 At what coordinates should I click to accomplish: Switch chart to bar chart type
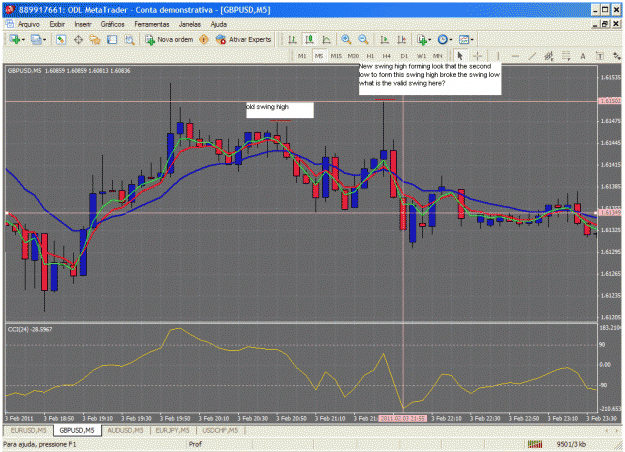tap(292, 39)
